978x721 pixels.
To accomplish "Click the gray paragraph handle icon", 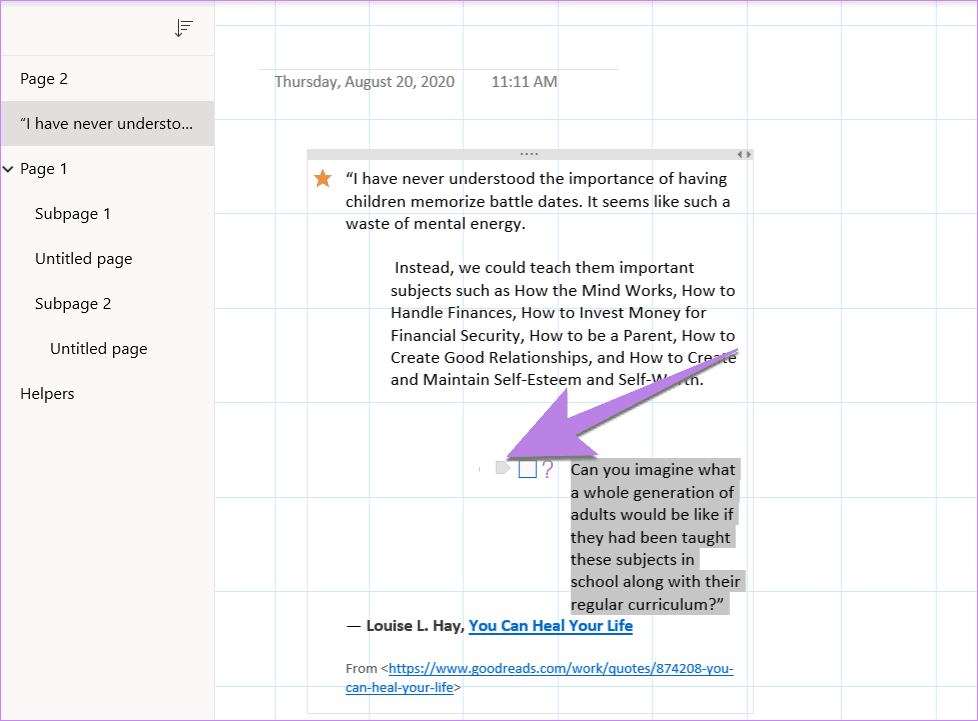I will [503, 468].
